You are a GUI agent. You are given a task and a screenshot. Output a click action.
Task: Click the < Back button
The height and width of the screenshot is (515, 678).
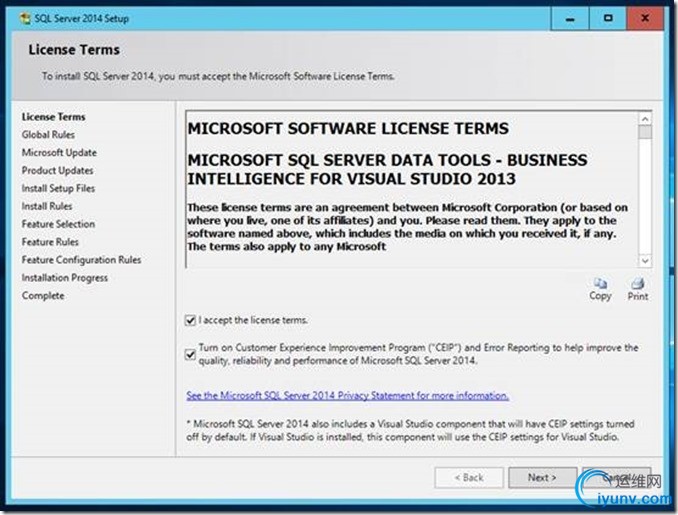pos(469,477)
